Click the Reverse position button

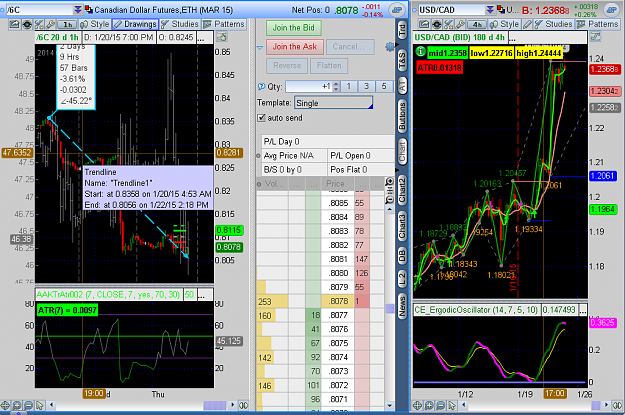pos(287,65)
